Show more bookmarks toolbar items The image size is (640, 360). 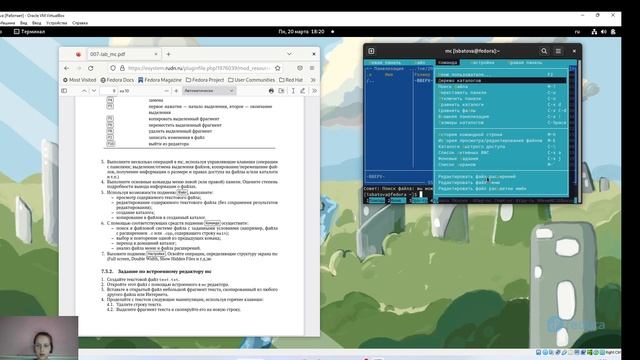[313, 80]
